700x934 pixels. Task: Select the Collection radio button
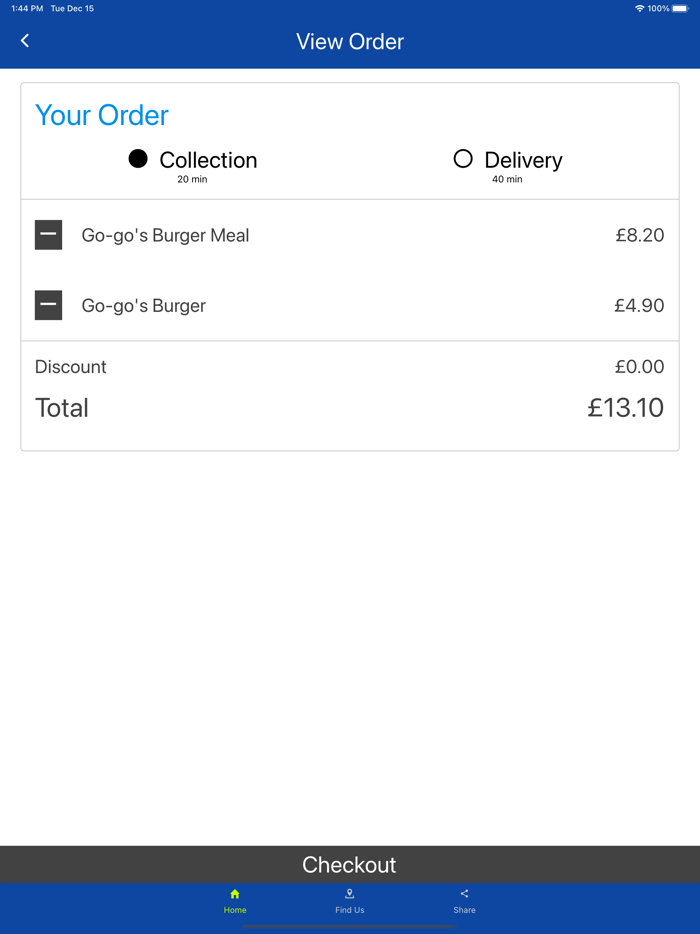138,159
